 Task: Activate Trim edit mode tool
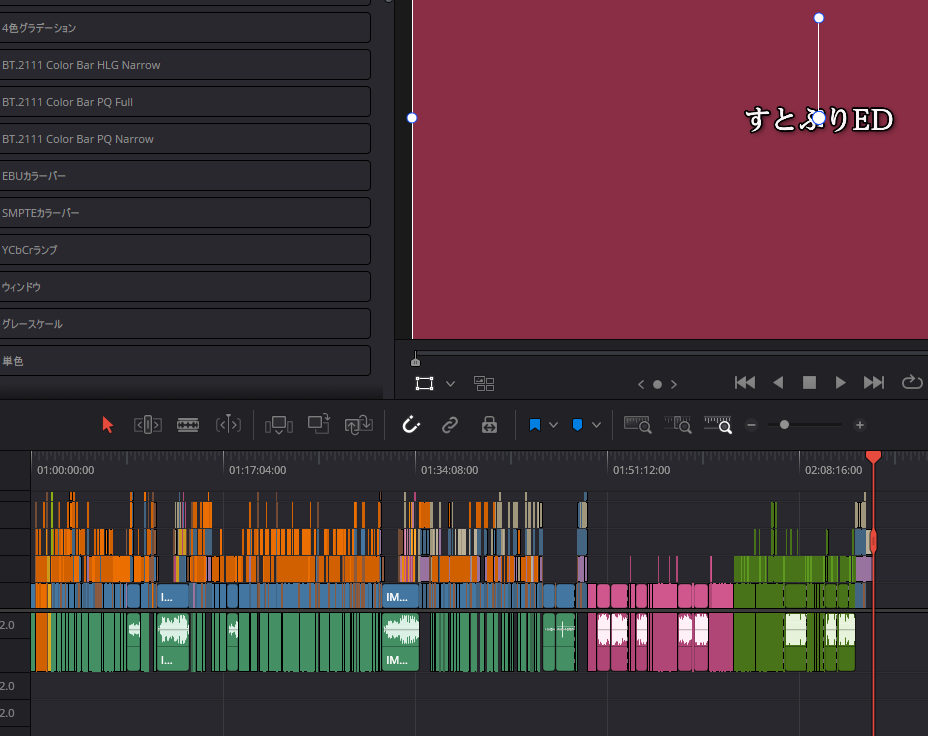point(147,425)
